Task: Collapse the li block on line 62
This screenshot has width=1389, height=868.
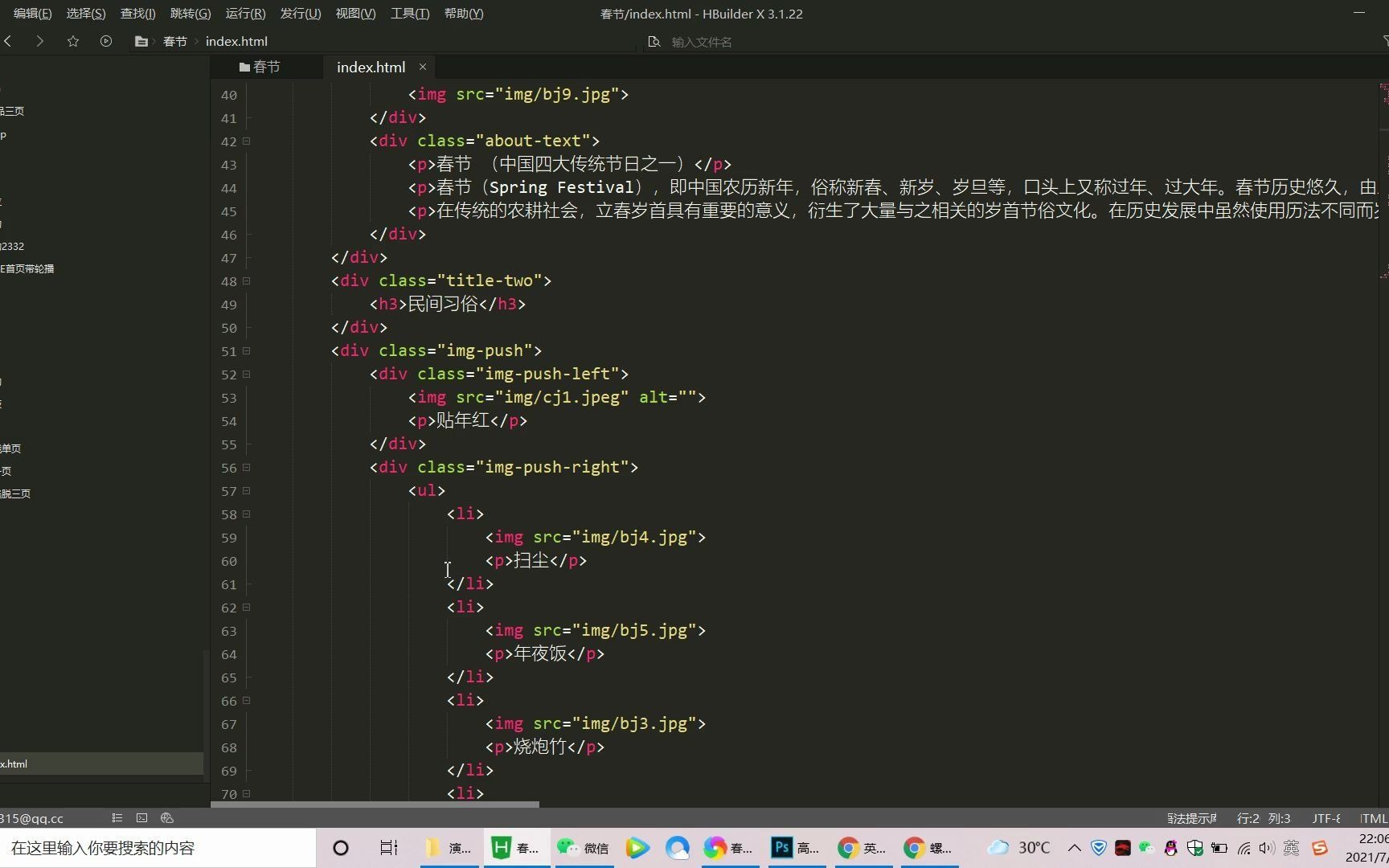Action: tap(247, 607)
